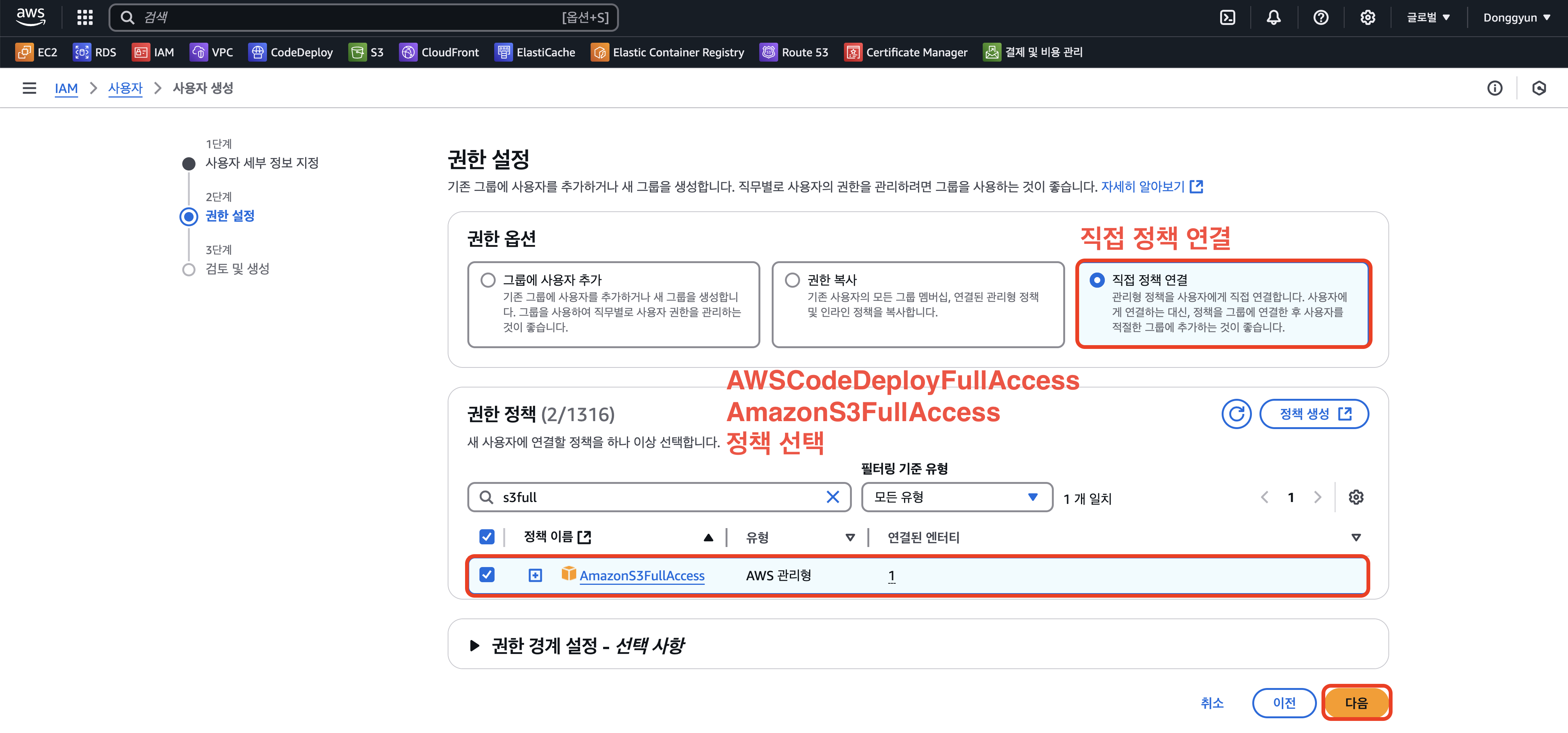The image size is (1568, 733).
Task: Open the Donggyun account menu
Action: point(1516,18)
